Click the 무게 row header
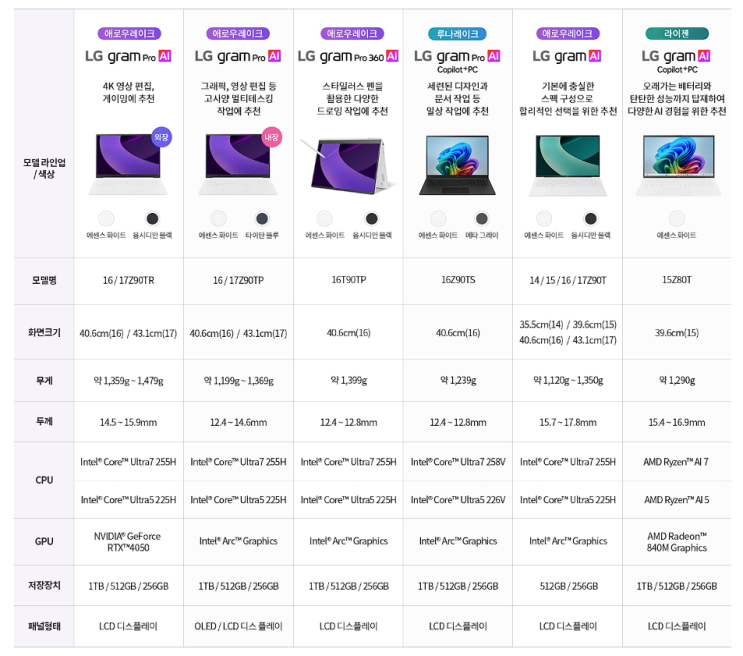This screenshot has width=743, height=656. click(44, 380)
